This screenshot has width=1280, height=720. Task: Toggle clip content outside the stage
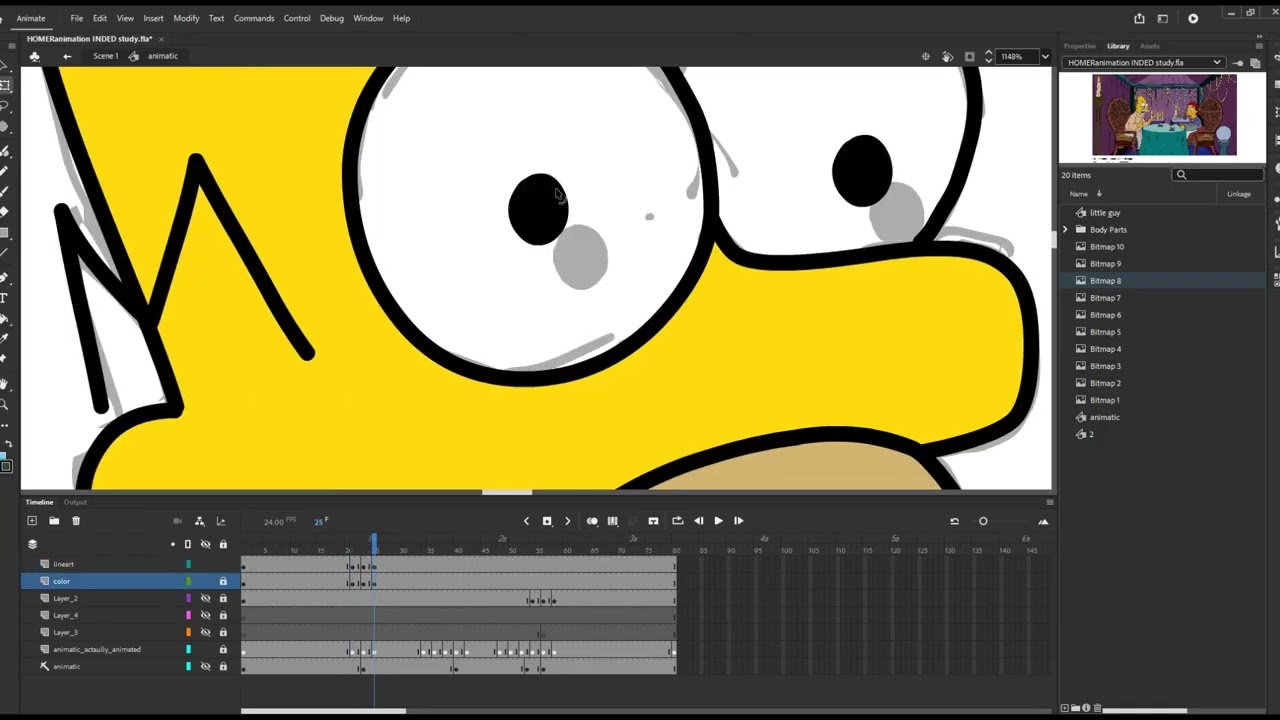point(970,57)
